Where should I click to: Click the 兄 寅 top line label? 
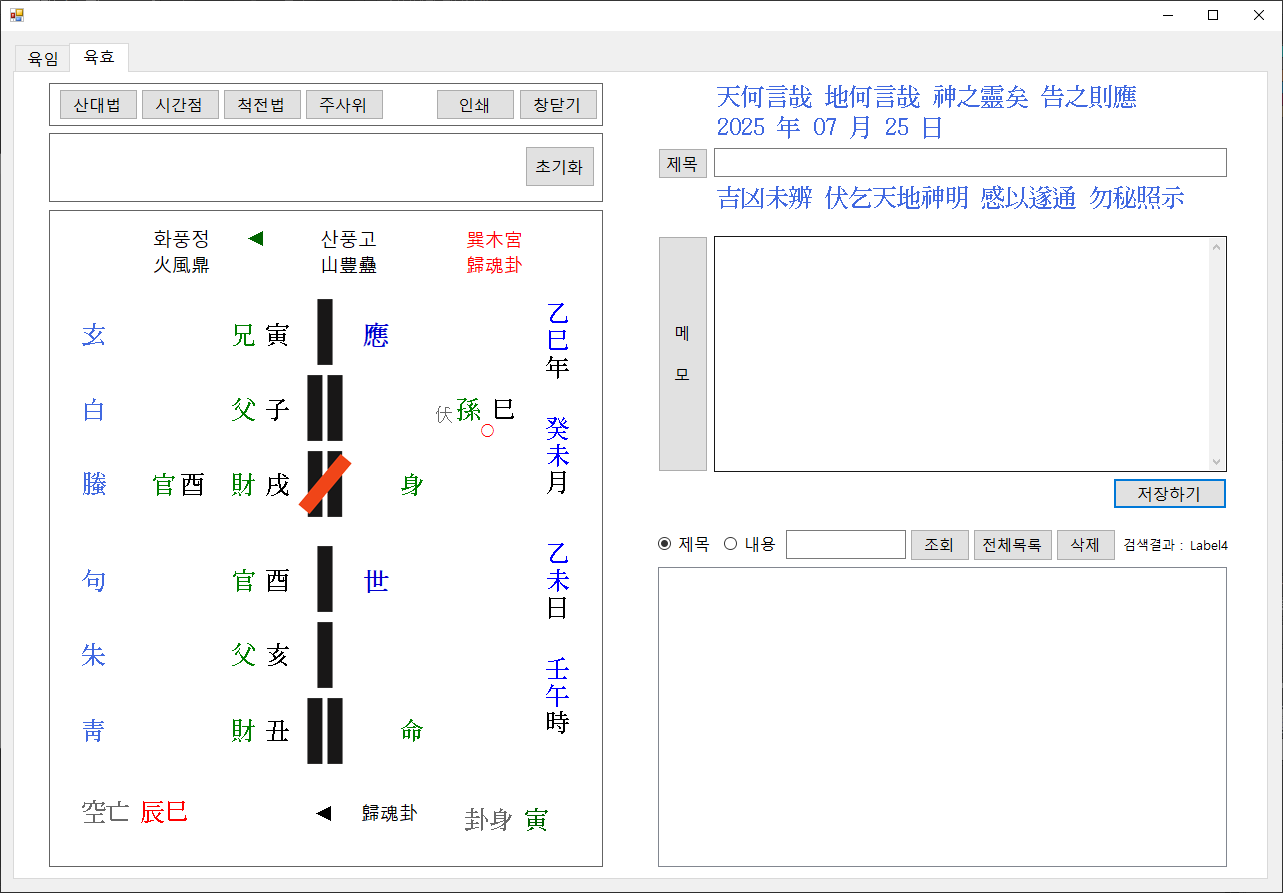[x=260, y=335]
